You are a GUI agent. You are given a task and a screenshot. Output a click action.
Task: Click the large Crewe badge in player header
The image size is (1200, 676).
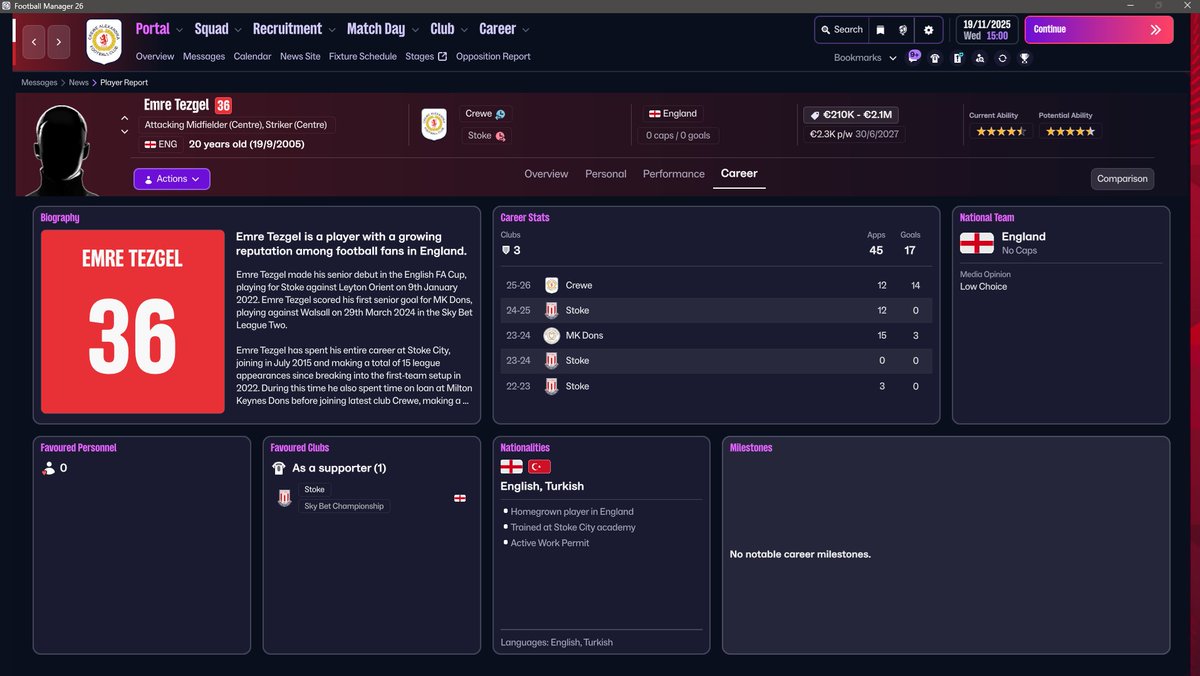[434, 124]
